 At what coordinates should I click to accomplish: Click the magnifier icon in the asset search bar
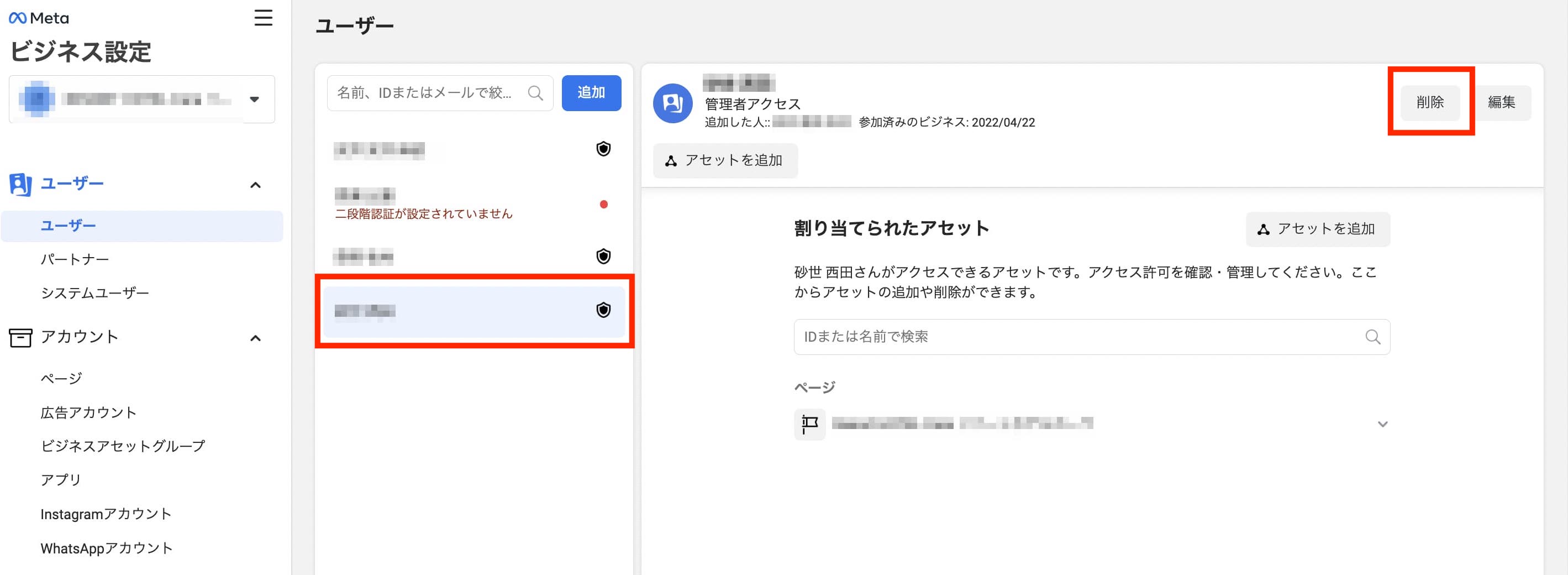coord(1372,337)
